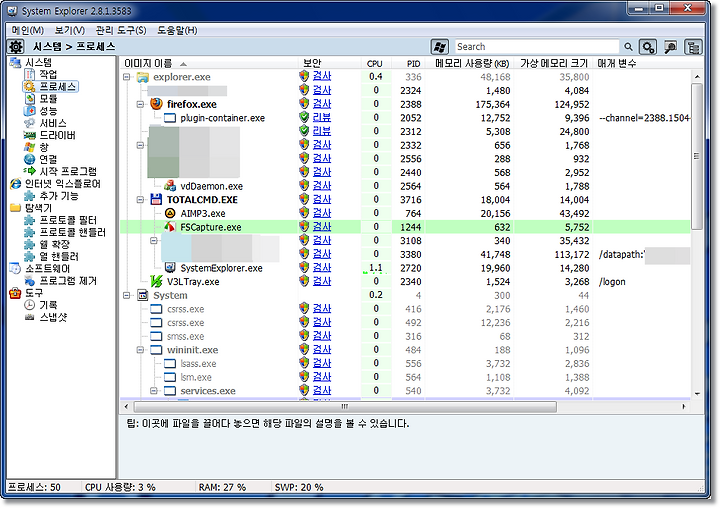Open the 보기(V) menu
This screenshot has width=720, height=508.
pyautogui.click(x=70, y=30)
